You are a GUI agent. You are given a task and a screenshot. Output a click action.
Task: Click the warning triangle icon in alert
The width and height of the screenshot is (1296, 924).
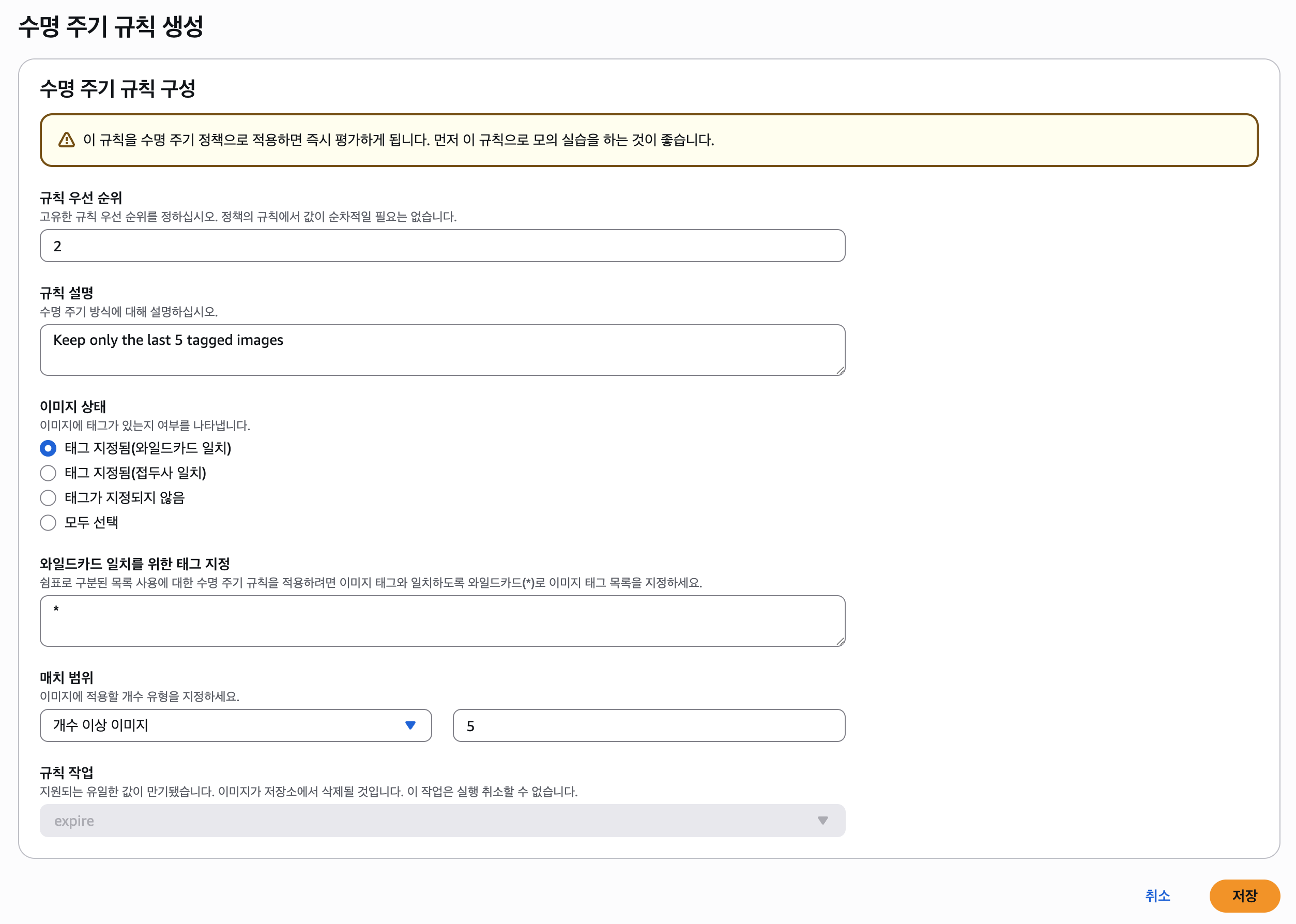point(67,140)
